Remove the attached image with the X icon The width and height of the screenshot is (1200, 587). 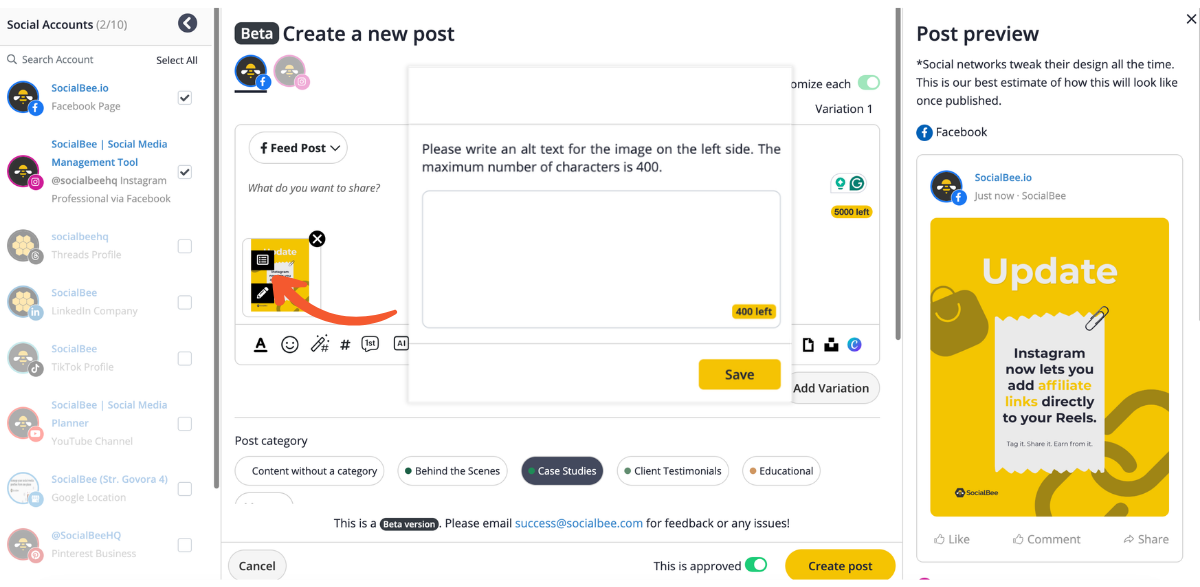click(x=317, y=238)
